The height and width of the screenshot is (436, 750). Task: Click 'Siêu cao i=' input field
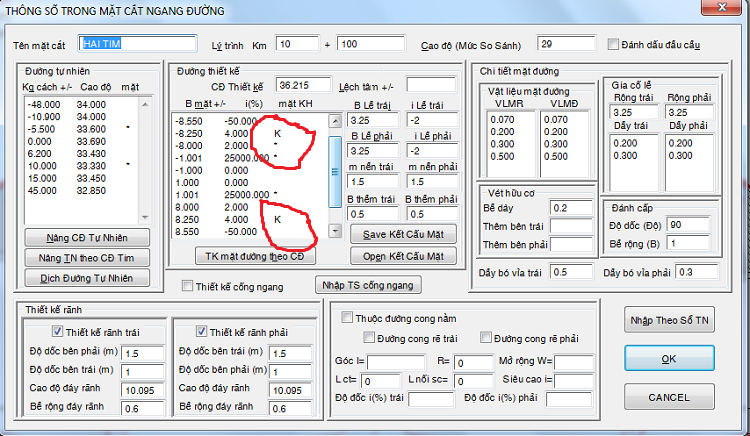(x=574, y=381)
